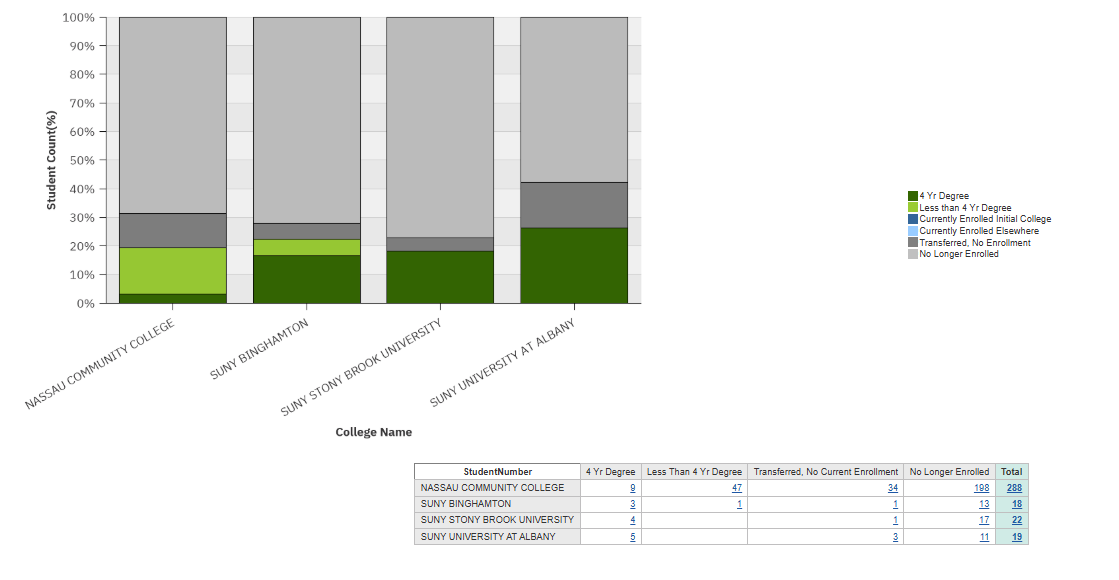Open Stony Brook No Longer Enrolled count 17

pos(984,520)
